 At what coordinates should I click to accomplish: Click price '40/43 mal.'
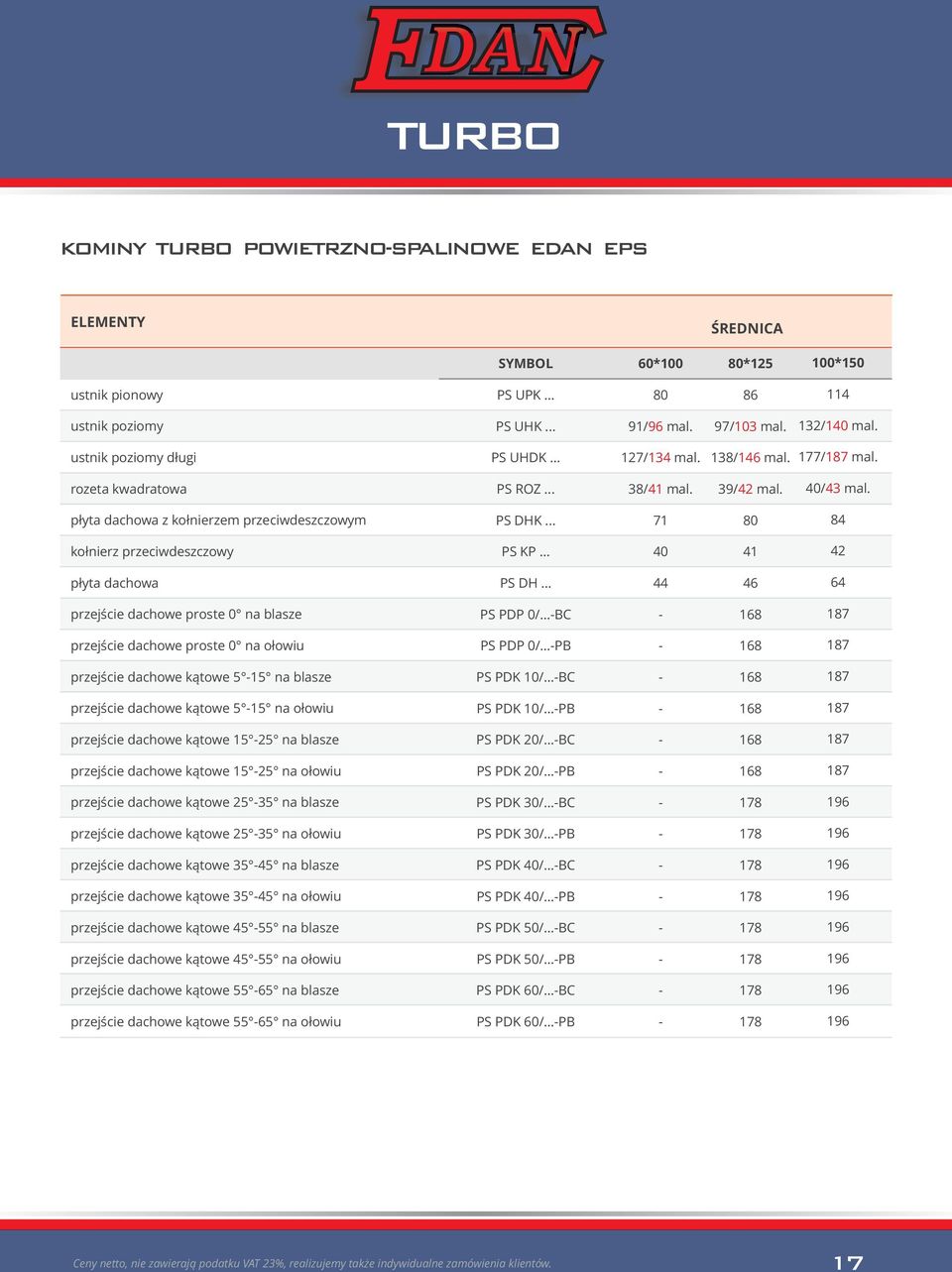tap(838, 488)
